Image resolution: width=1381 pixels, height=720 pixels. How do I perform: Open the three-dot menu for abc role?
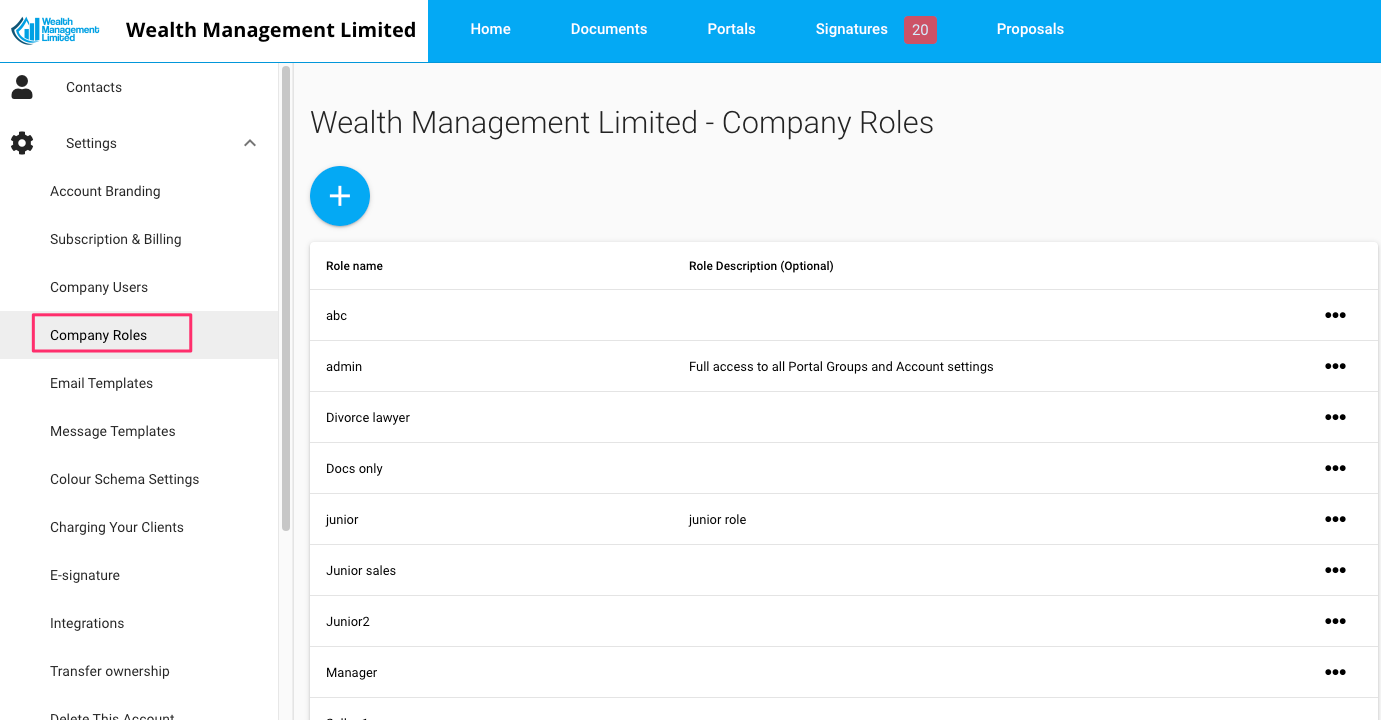(1335, 315)
